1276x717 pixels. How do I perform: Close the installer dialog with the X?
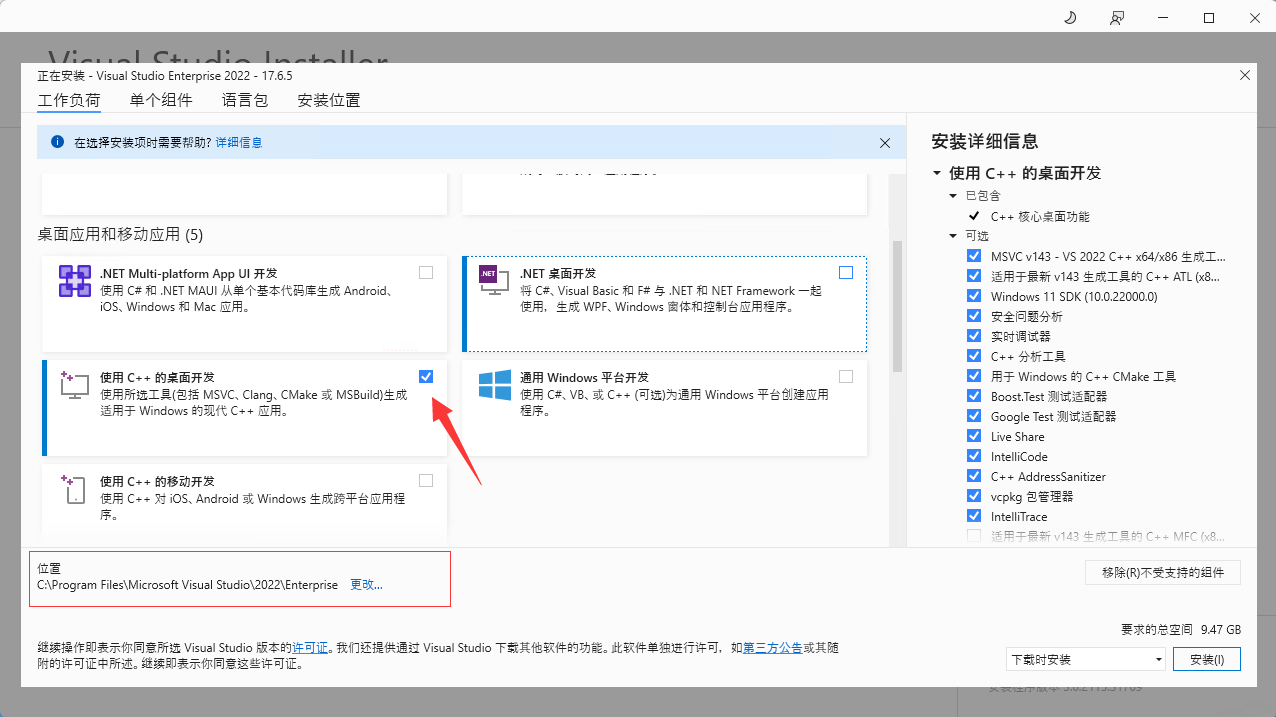click(x=1245, y=75)
